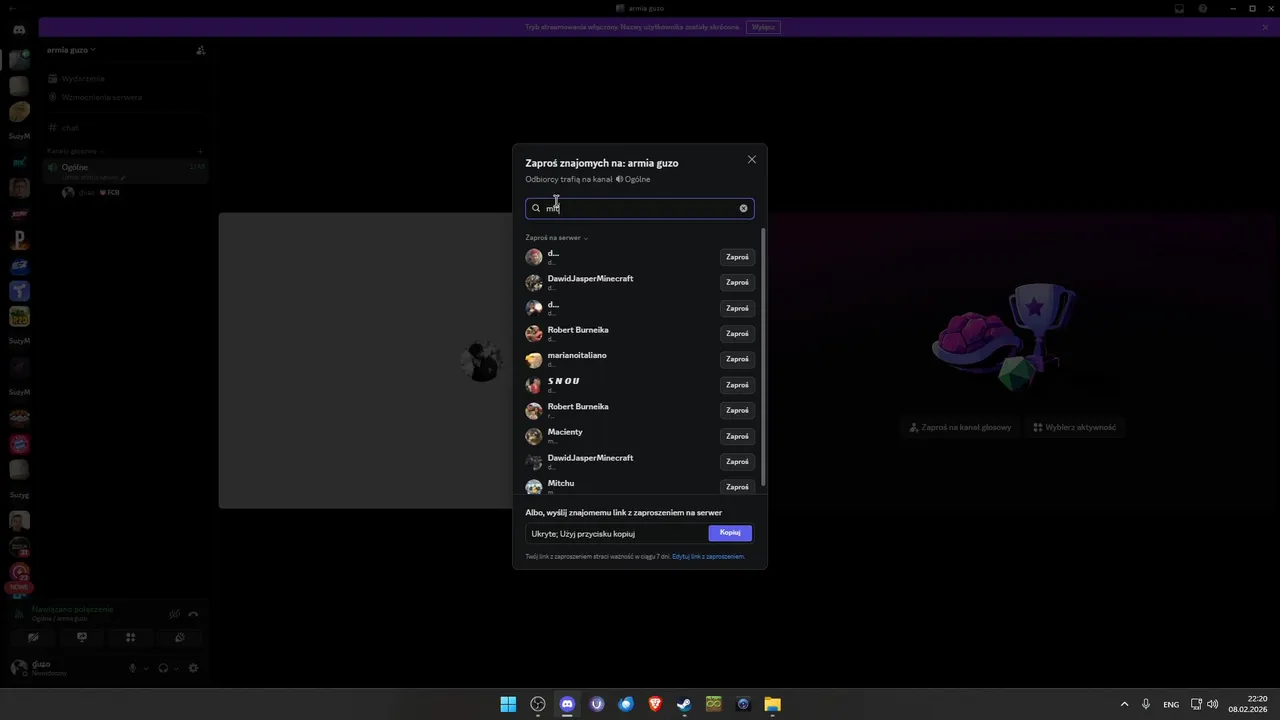The image size is (1280, 720).
Task: Start screen sharing from the voice panel
Action: click(x=82, y=637)
